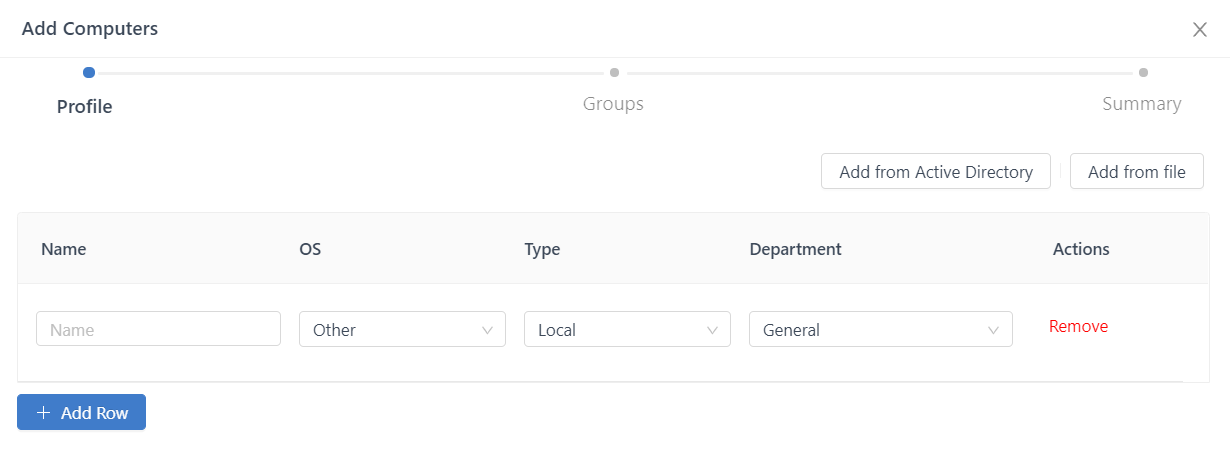Click the Add from file button
1230x452 pixels.
tap(1136, 171)
